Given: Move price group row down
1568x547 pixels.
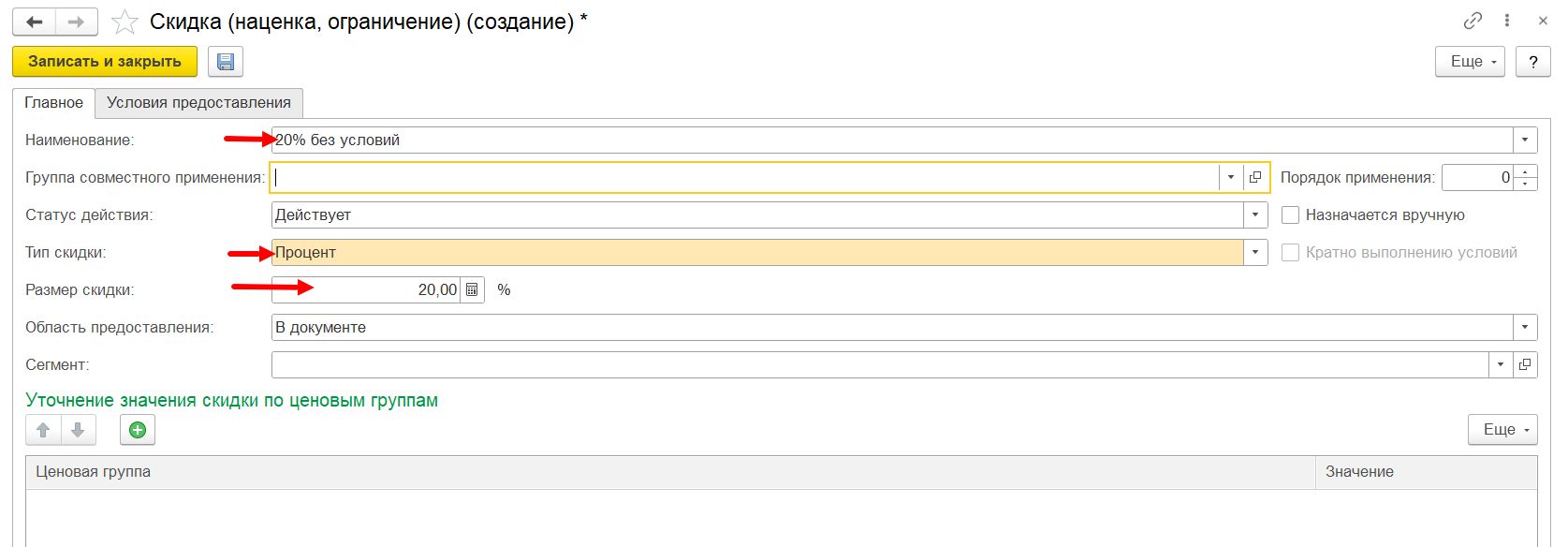Looking at the screenshot, I should click(x=78, y=430).
